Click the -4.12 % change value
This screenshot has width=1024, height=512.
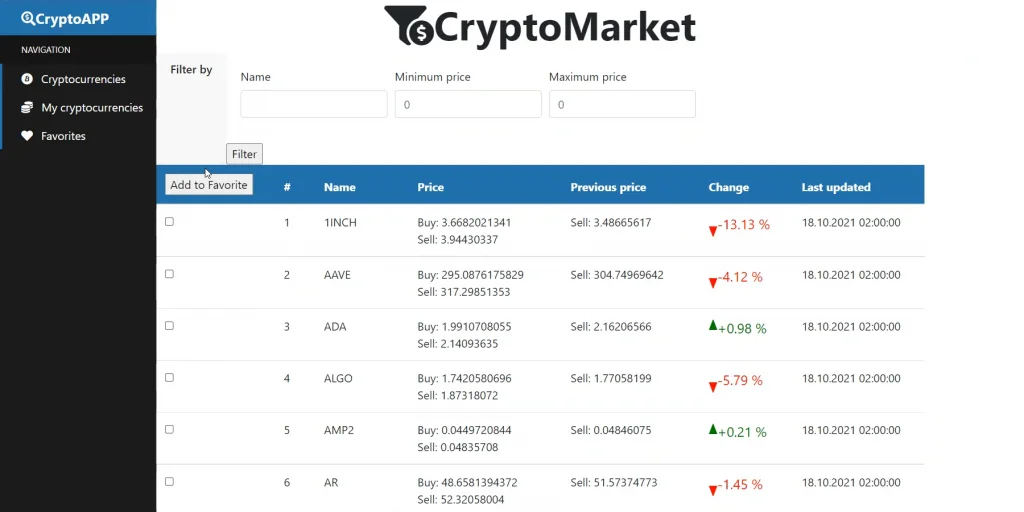tap(740, 277)
